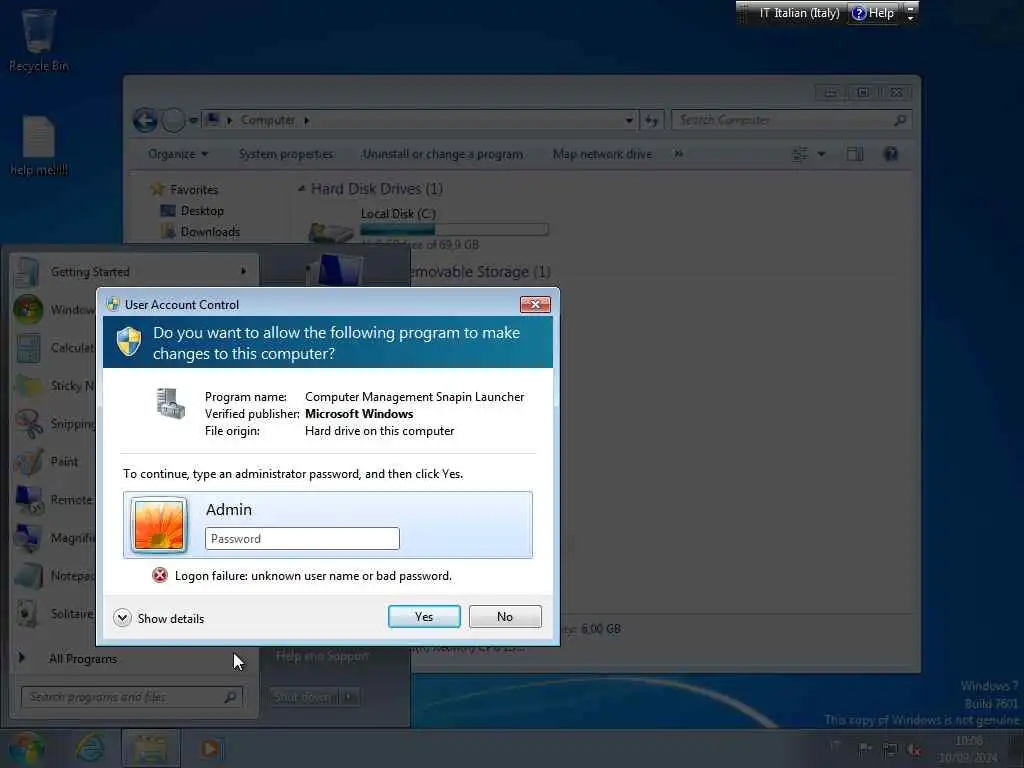Image resolution: width=1024 pixels, height=768 pixels.
Task: Click the Magnifier icon in Start menu
Action: click(x=28, y=537)
